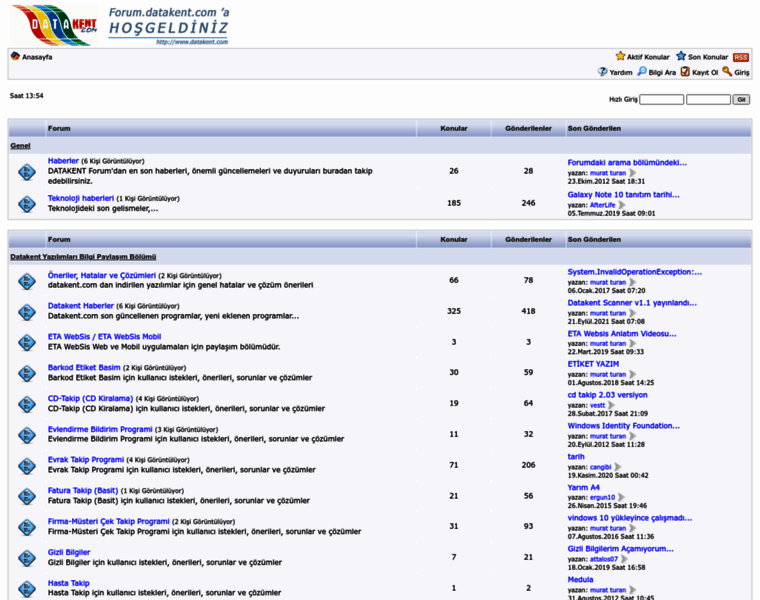Go to last post arrow for Teknoloji haberleri
The image size is (760, 600).
[622, 205]
